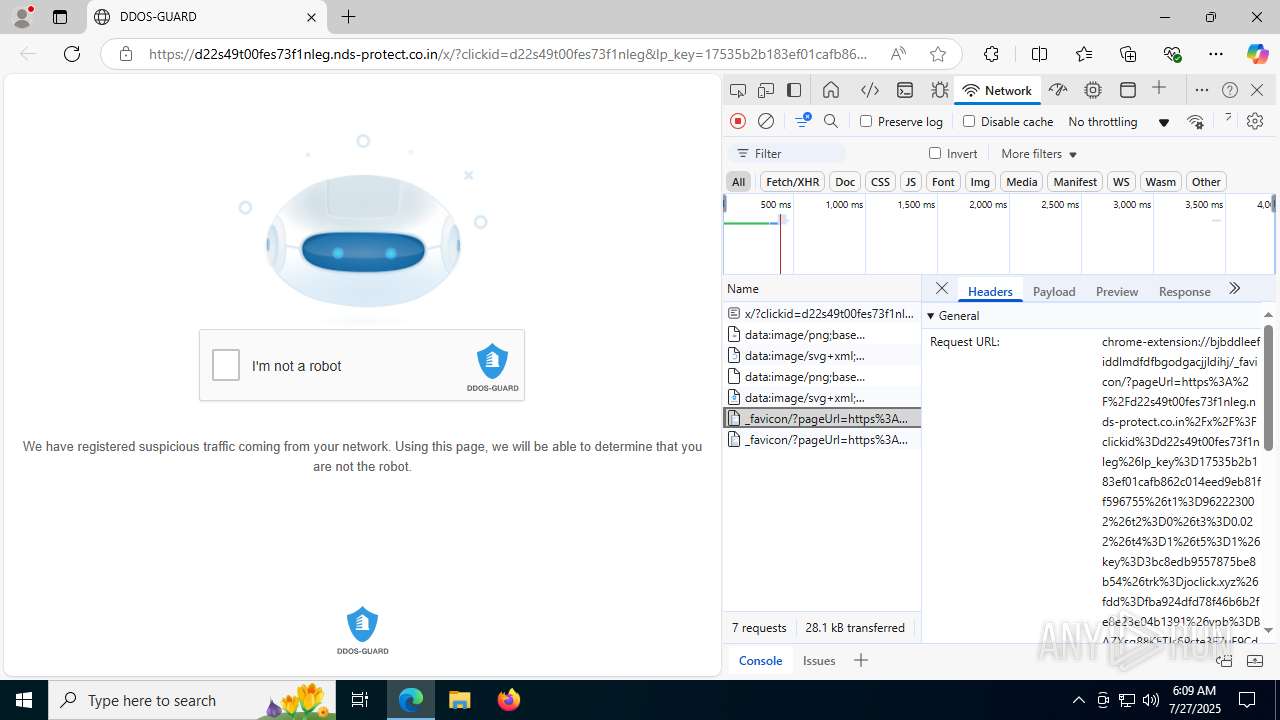This screenshot has width=1280, height=720.
Task: Add a new DevTools tool tab
Action: (1159, 89)
